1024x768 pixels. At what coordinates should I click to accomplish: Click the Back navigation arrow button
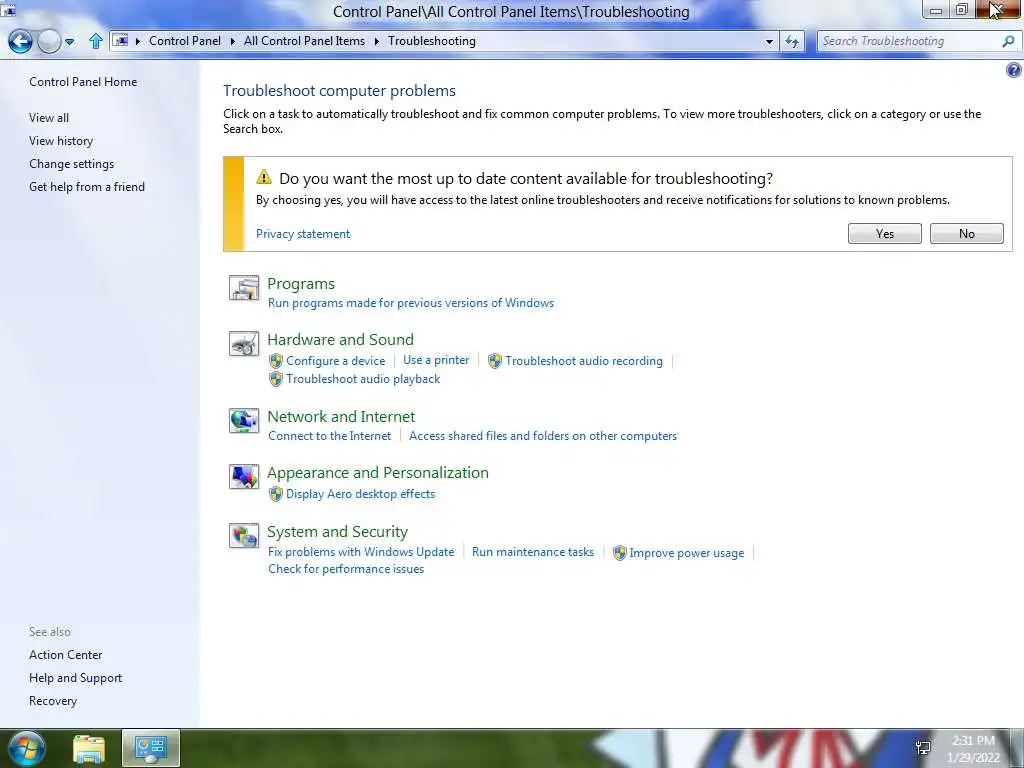tap(20, 41)
